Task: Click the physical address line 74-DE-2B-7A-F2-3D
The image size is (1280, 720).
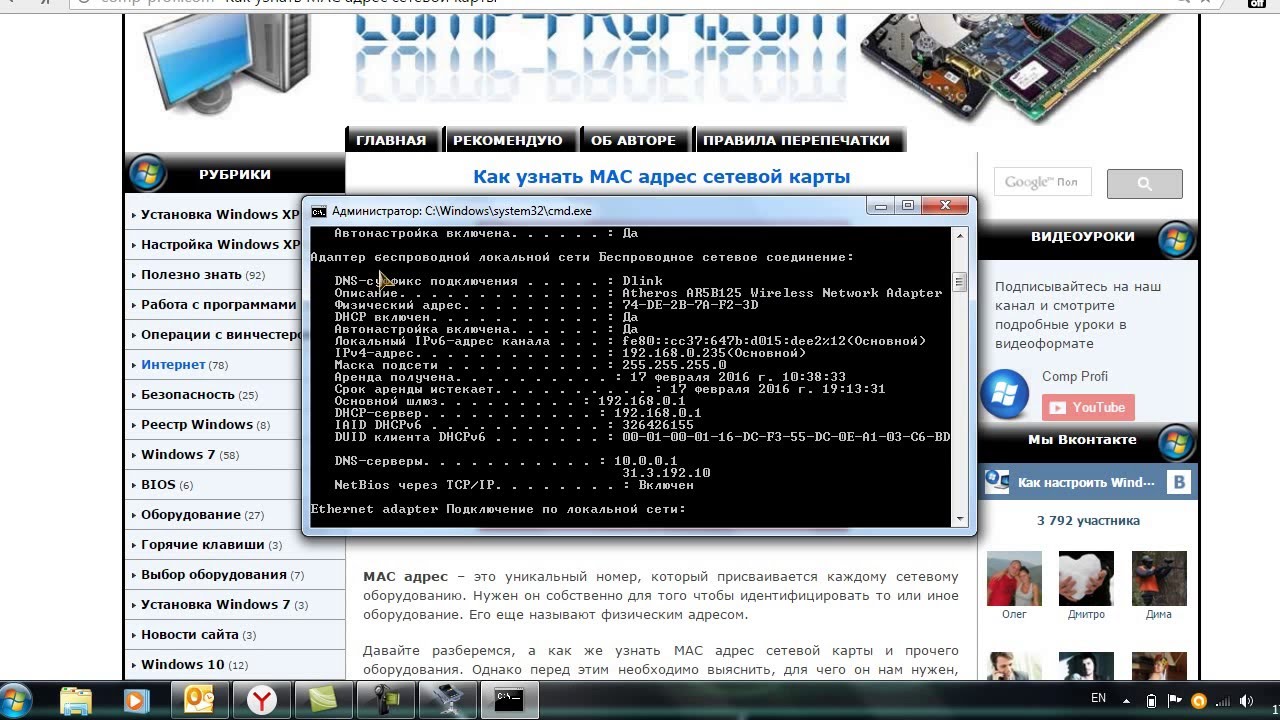Action: point(546,305)
